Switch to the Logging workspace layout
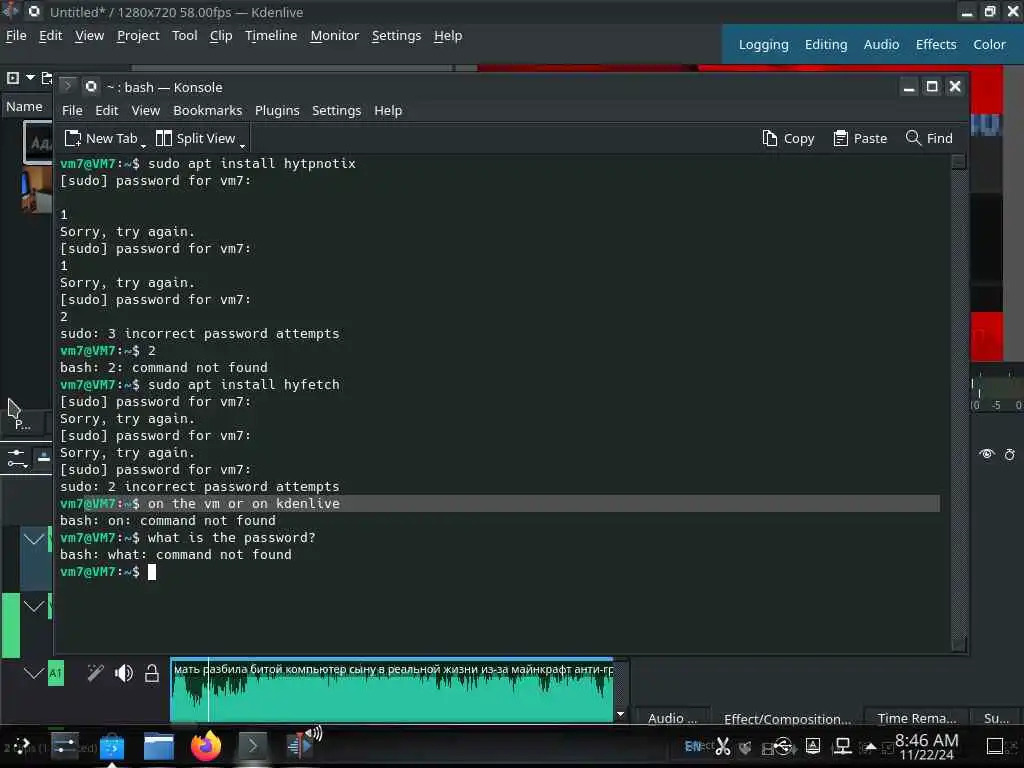 pos(763,44)
